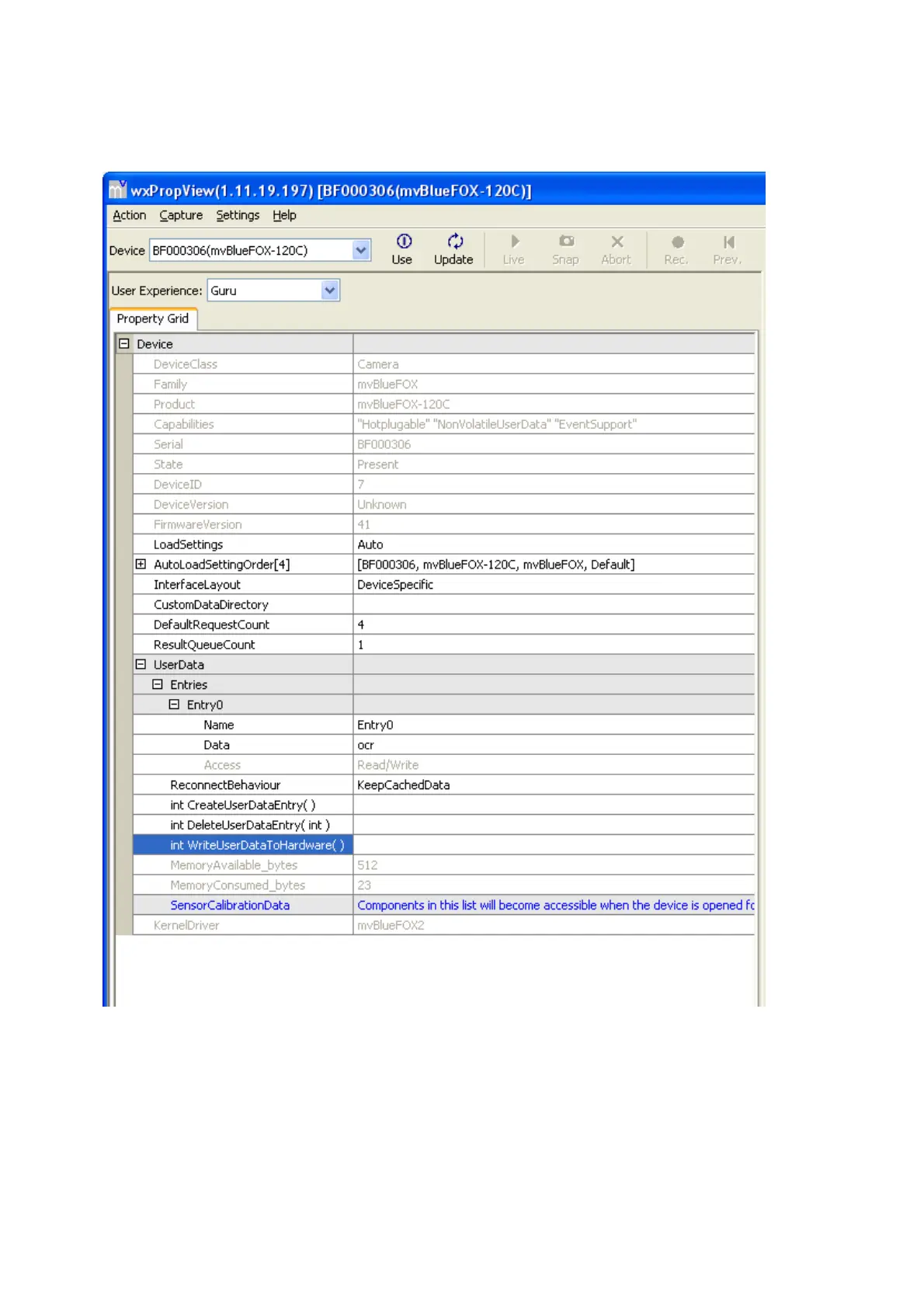The height and width of the screenshot is (1308, 924).
Task: Click the DeviceVersion property row
Action: click(443, 505)
